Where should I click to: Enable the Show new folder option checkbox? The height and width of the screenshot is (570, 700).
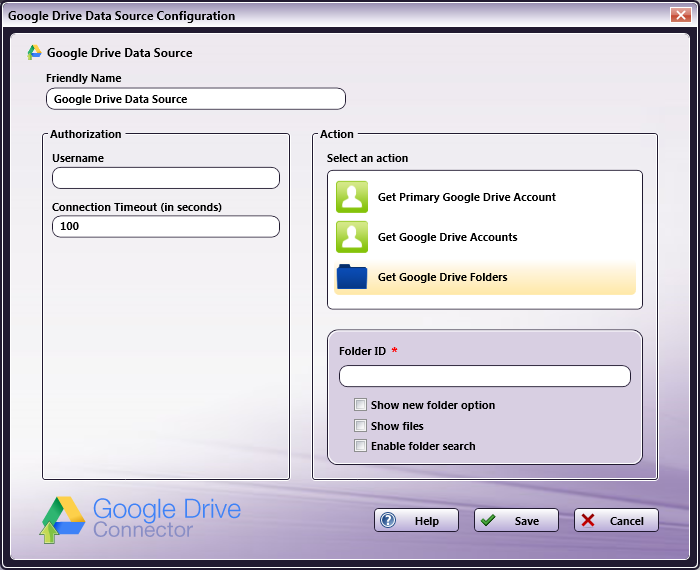click(360, 405)
